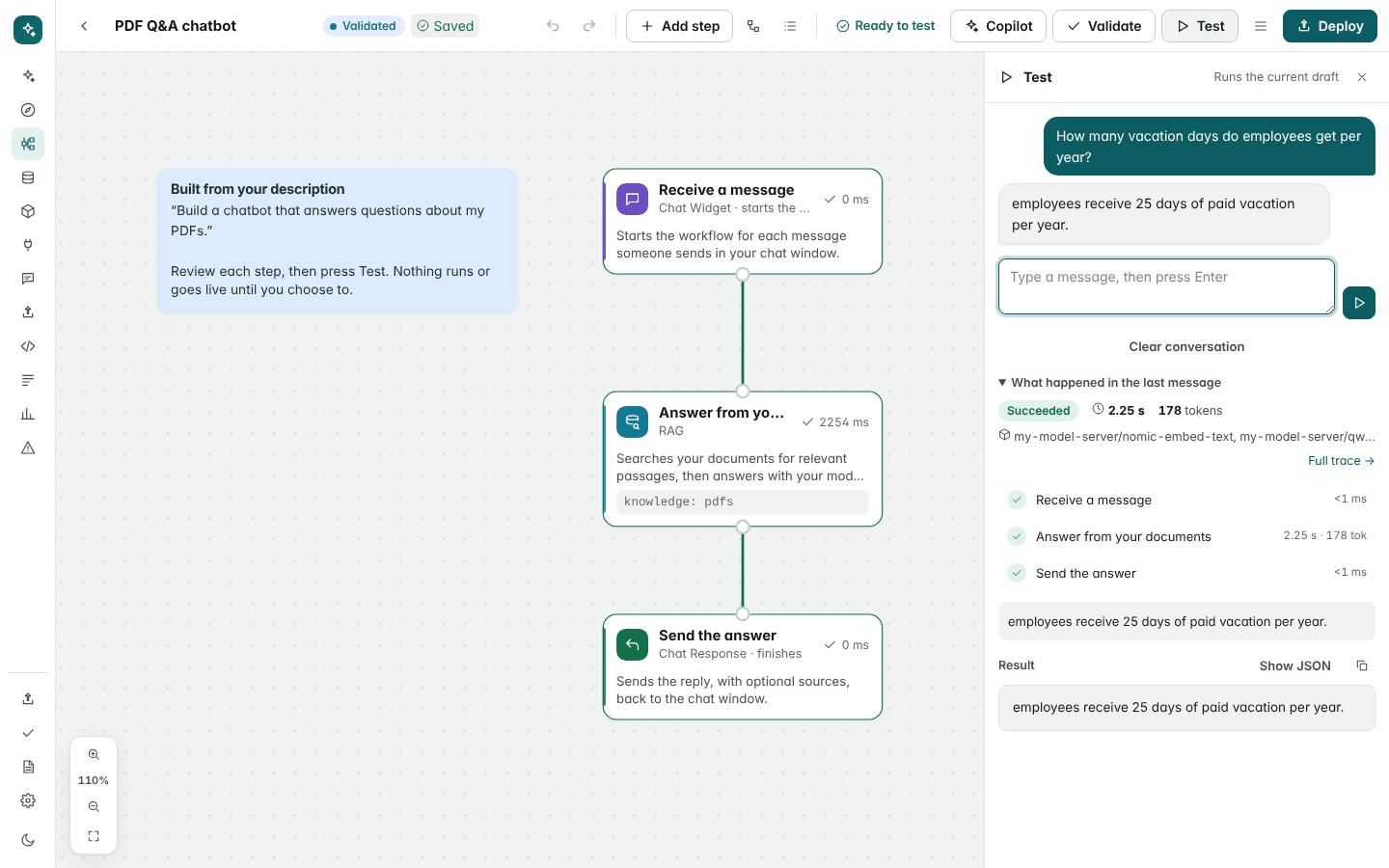Go back with the left chevron arrow
The height and width of the screenshot is (868, 1389).
(x=84, y=26)
